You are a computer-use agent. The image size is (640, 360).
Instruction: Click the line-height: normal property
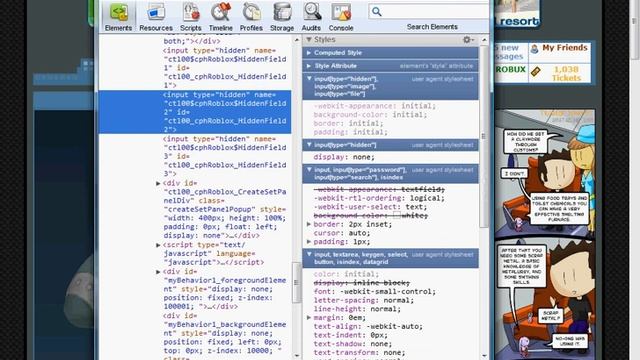(357, 309)
